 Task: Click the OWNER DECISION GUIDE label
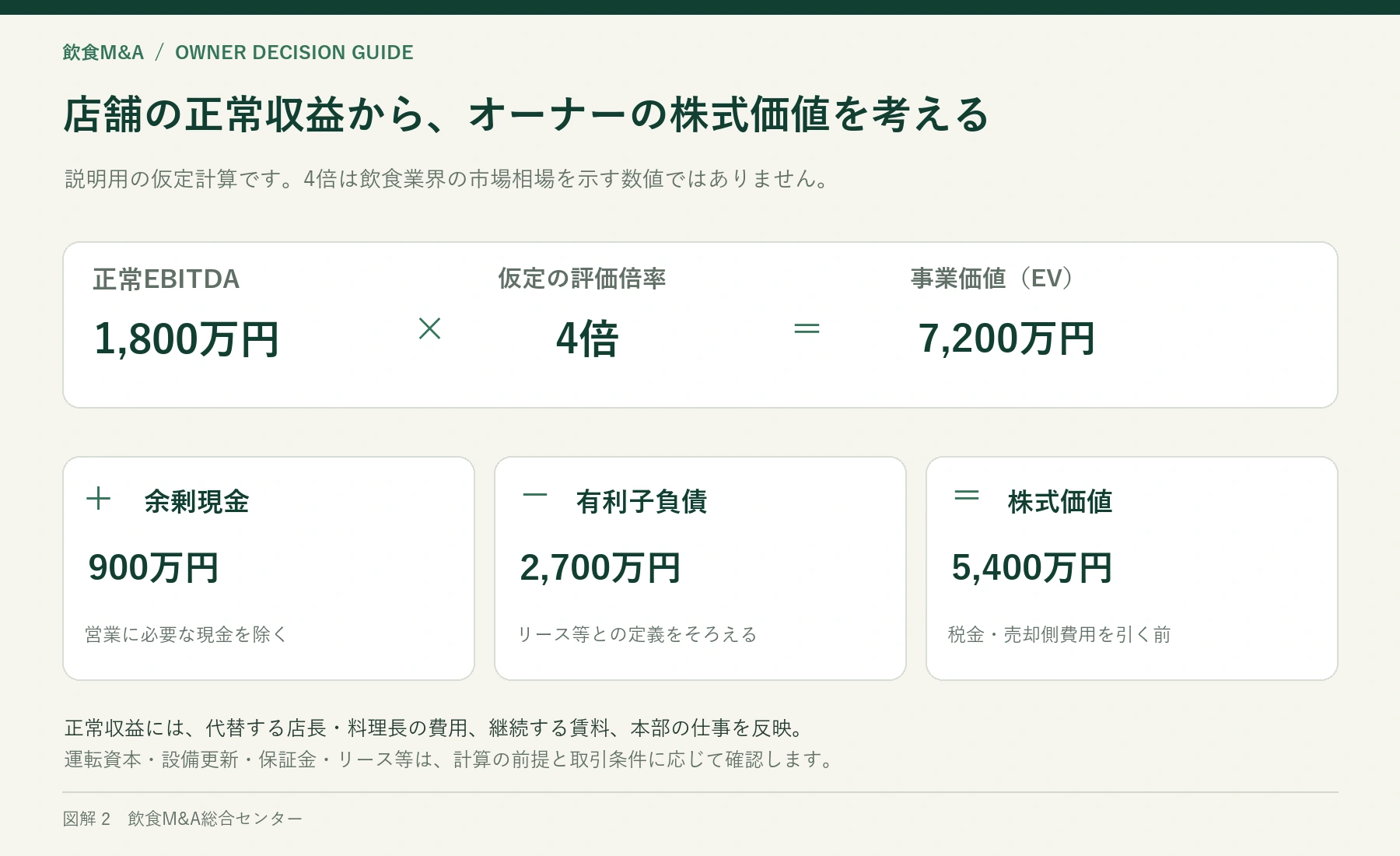[294, 52]
